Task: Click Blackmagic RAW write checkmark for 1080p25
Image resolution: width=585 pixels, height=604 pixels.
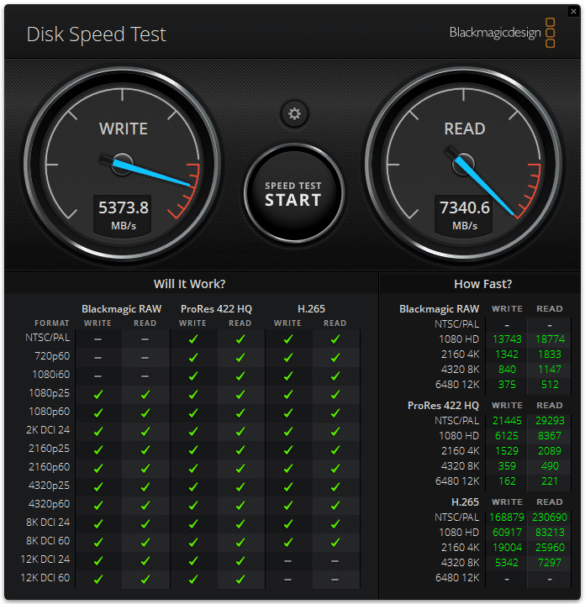Action: click(x=98, y=394)
